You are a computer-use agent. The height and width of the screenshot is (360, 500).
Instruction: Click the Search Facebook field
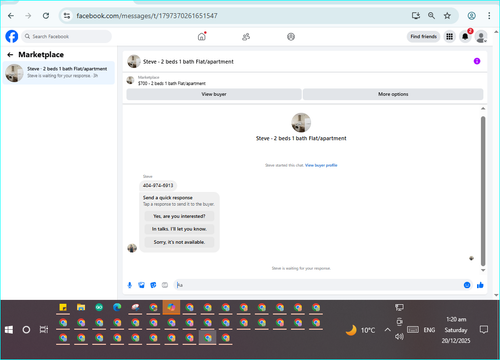pyautogui.click(x=67, y=36)
